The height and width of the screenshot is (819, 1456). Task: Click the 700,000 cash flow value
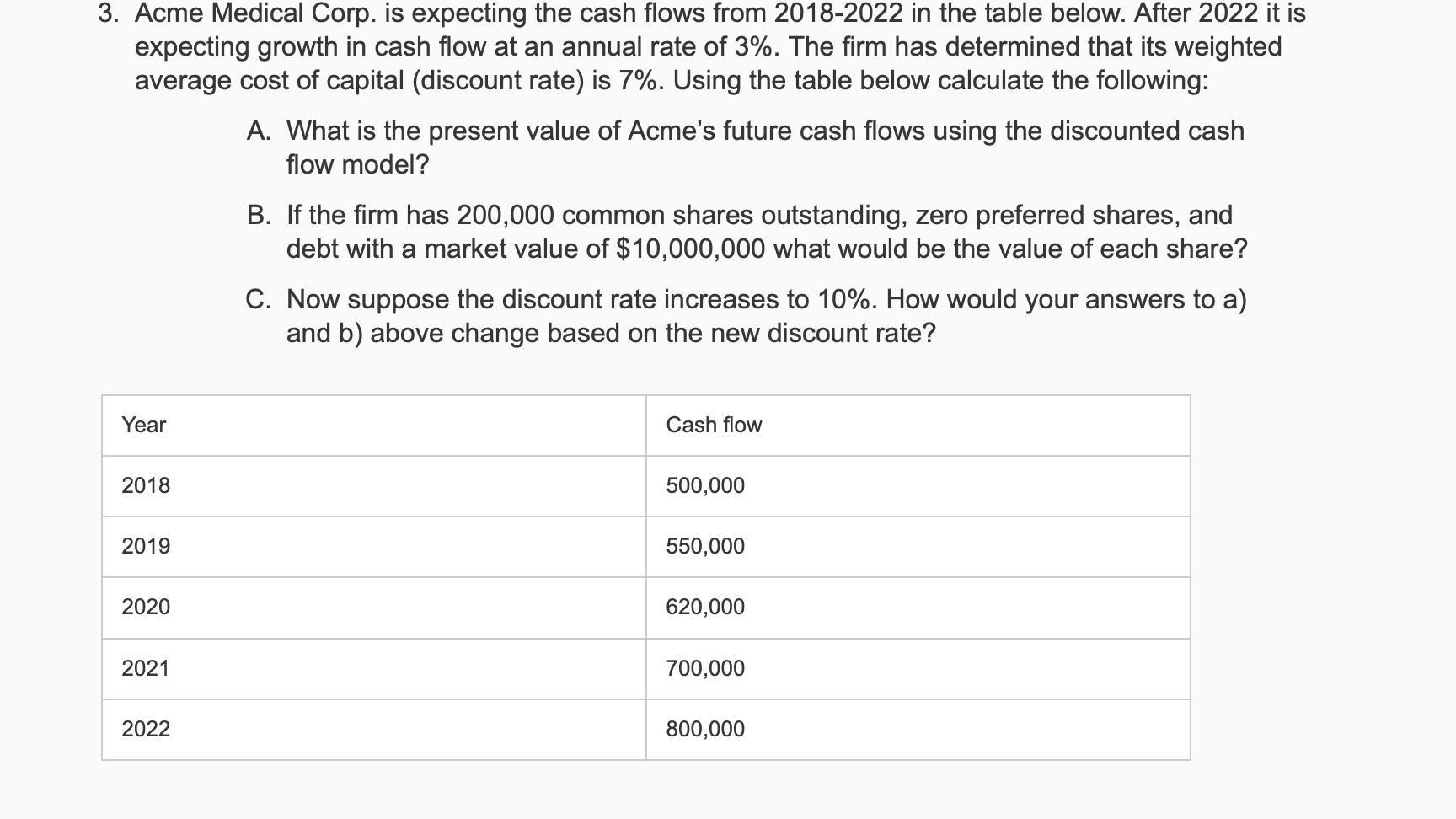pos(705,669)
